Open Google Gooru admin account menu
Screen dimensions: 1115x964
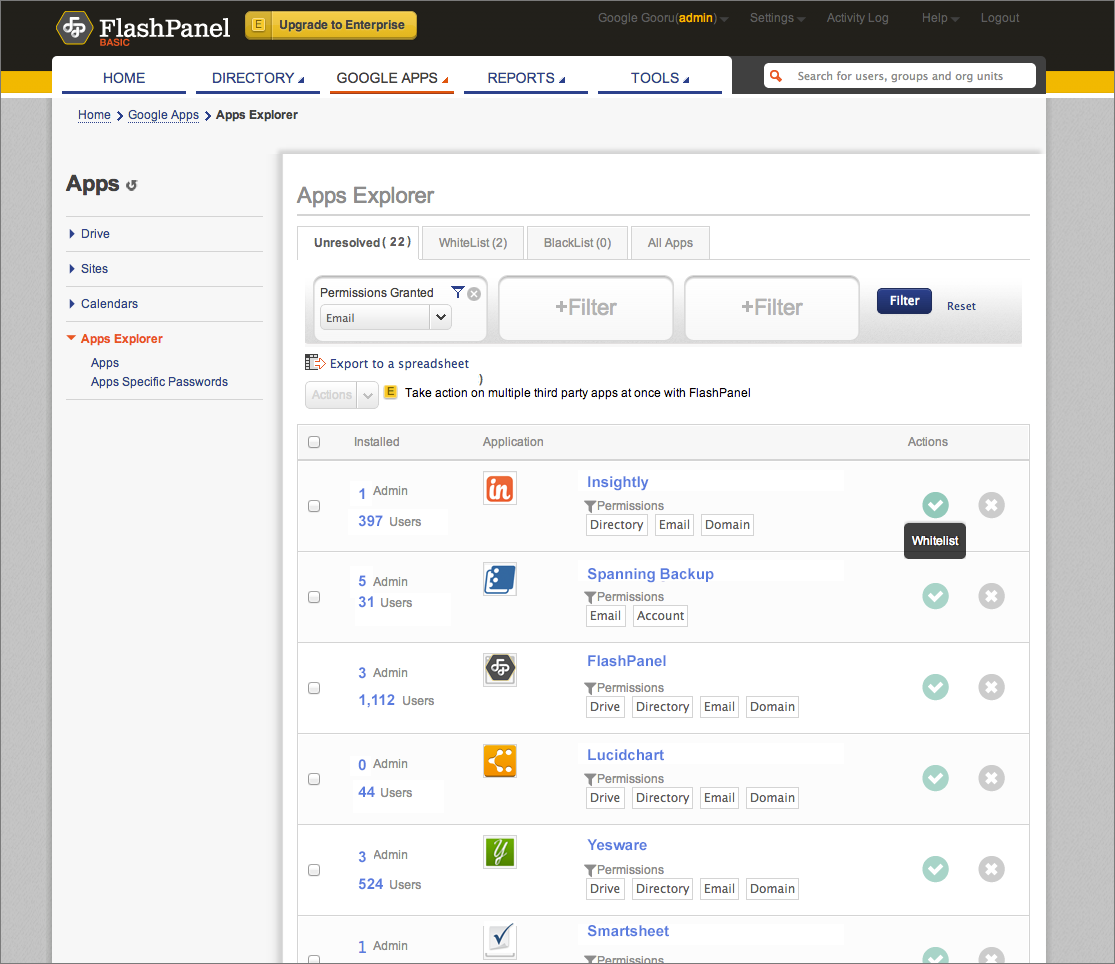point(663,18)
